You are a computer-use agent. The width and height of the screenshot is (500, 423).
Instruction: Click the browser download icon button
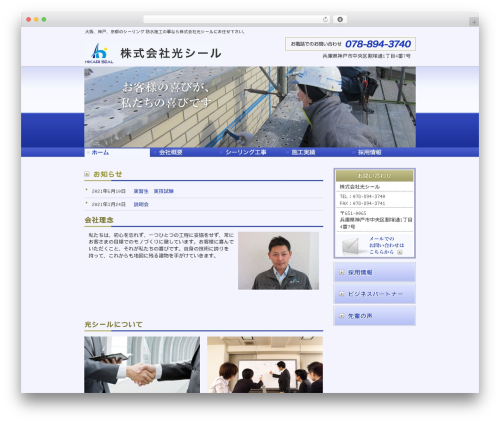point(340,20)
